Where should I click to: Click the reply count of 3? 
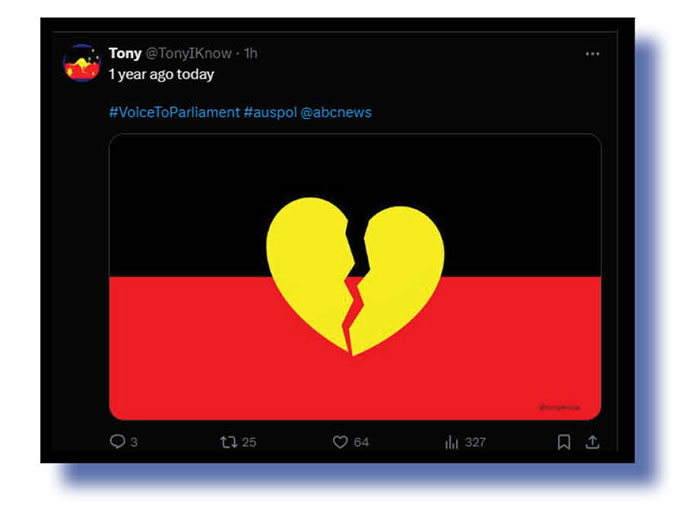coord(134,442)
